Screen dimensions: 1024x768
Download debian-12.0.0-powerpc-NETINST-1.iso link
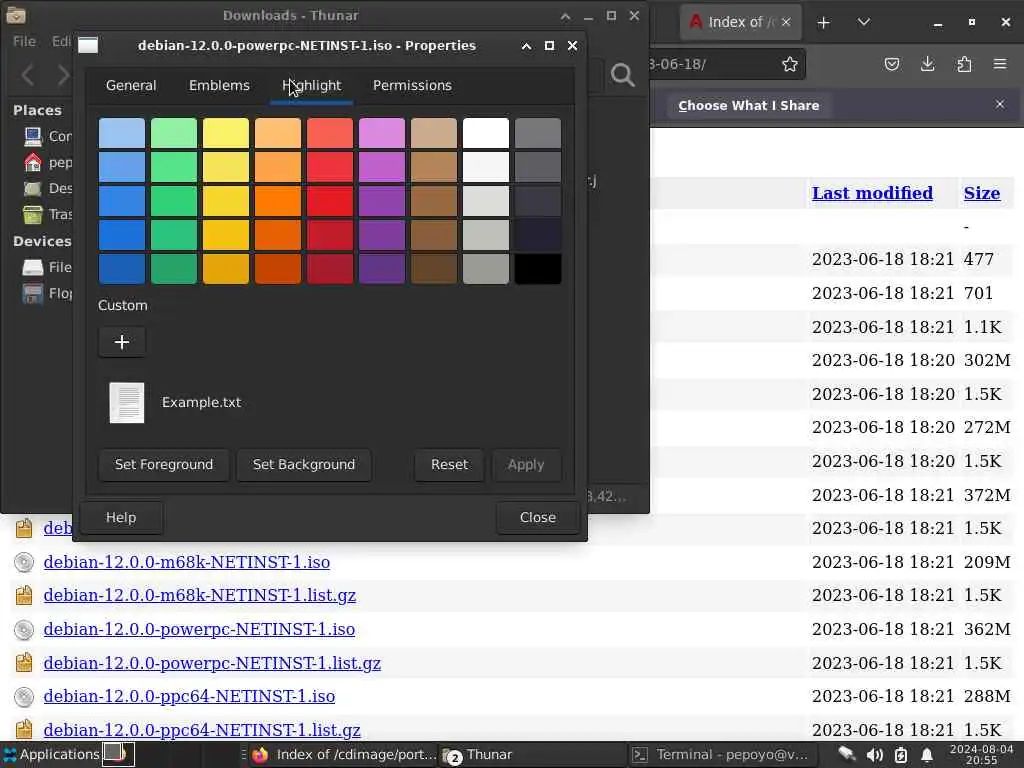[199, 630]
